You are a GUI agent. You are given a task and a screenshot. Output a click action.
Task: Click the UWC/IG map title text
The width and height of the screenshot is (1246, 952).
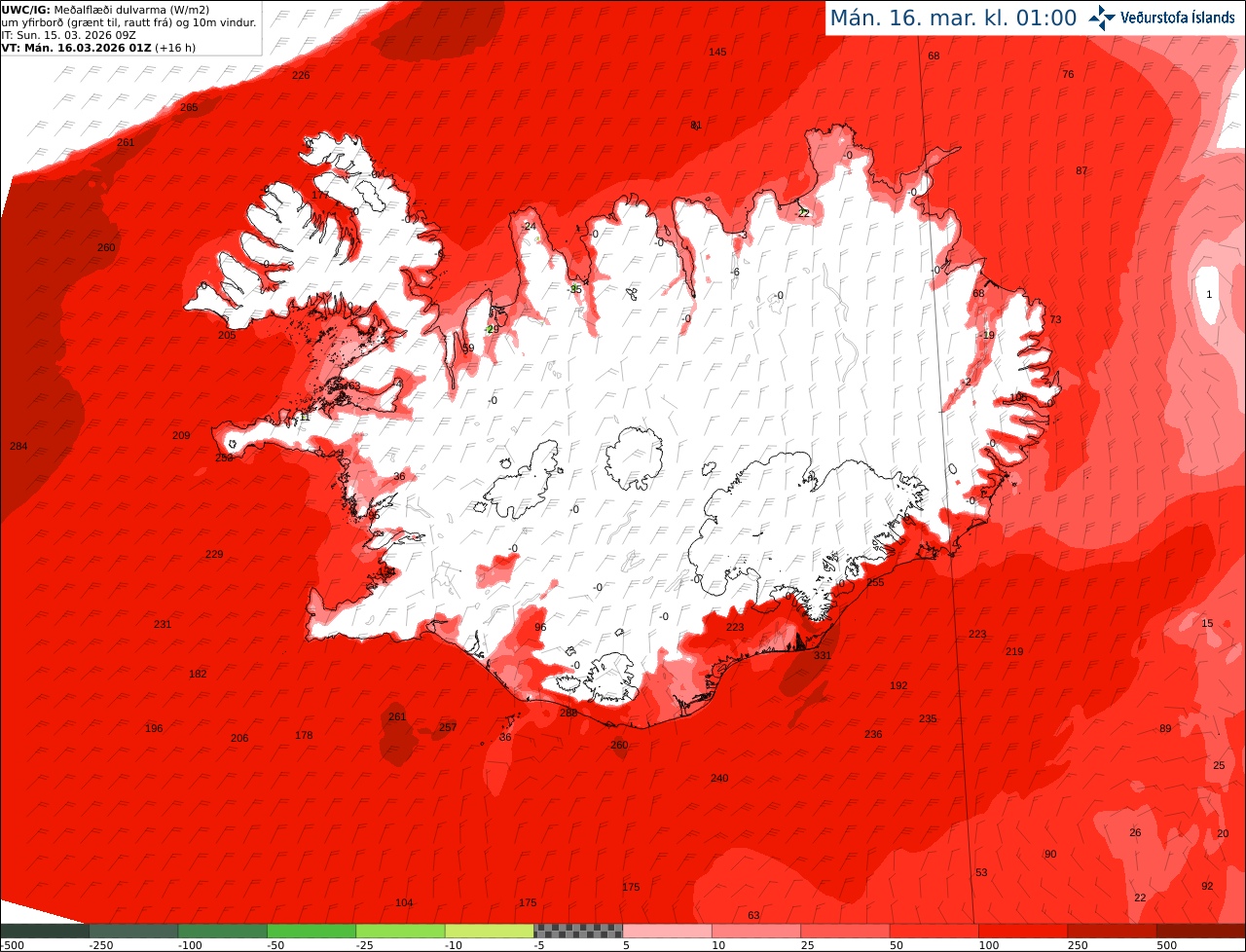coord(104,10)
